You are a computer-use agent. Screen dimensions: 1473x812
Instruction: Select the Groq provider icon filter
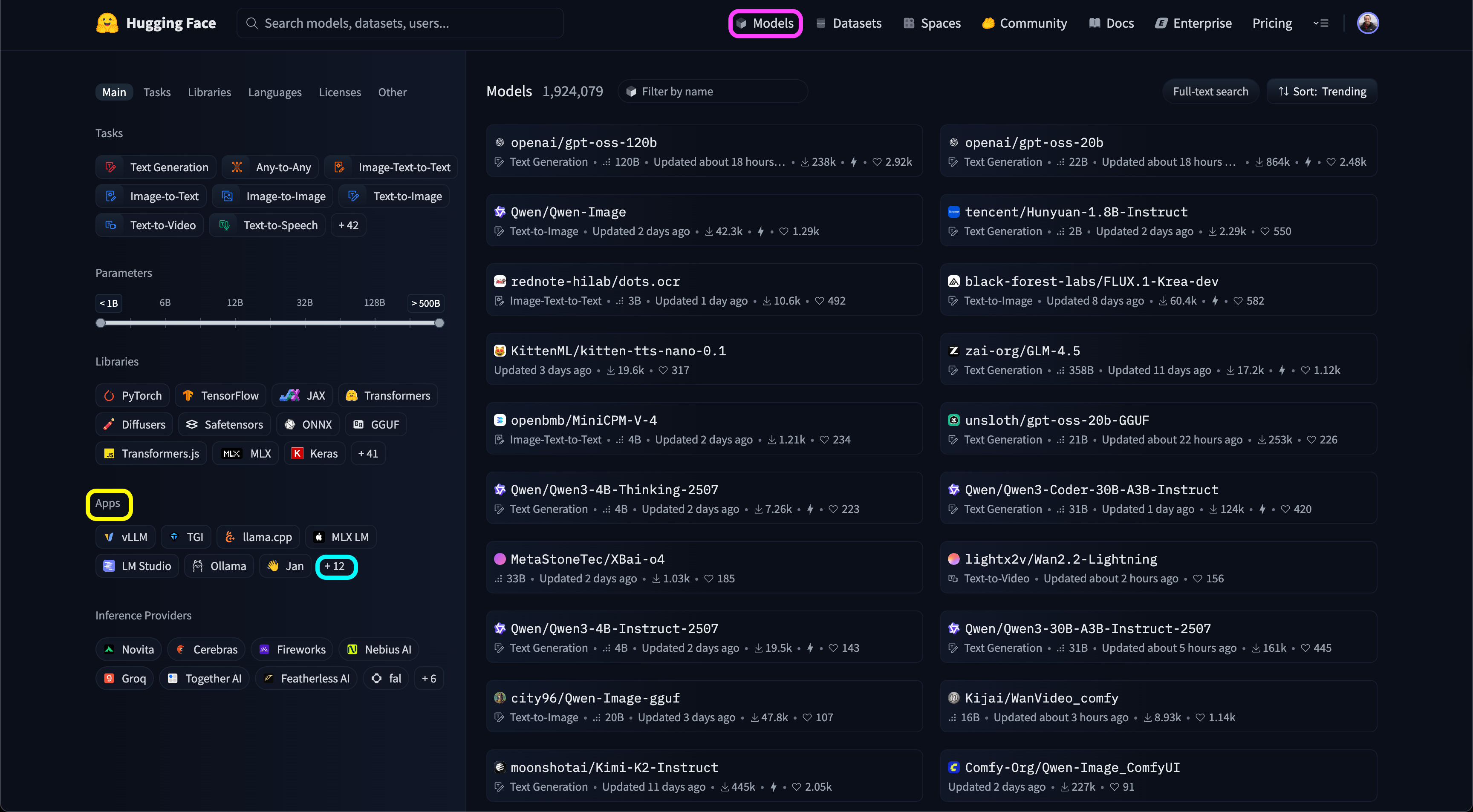[109, 678]
